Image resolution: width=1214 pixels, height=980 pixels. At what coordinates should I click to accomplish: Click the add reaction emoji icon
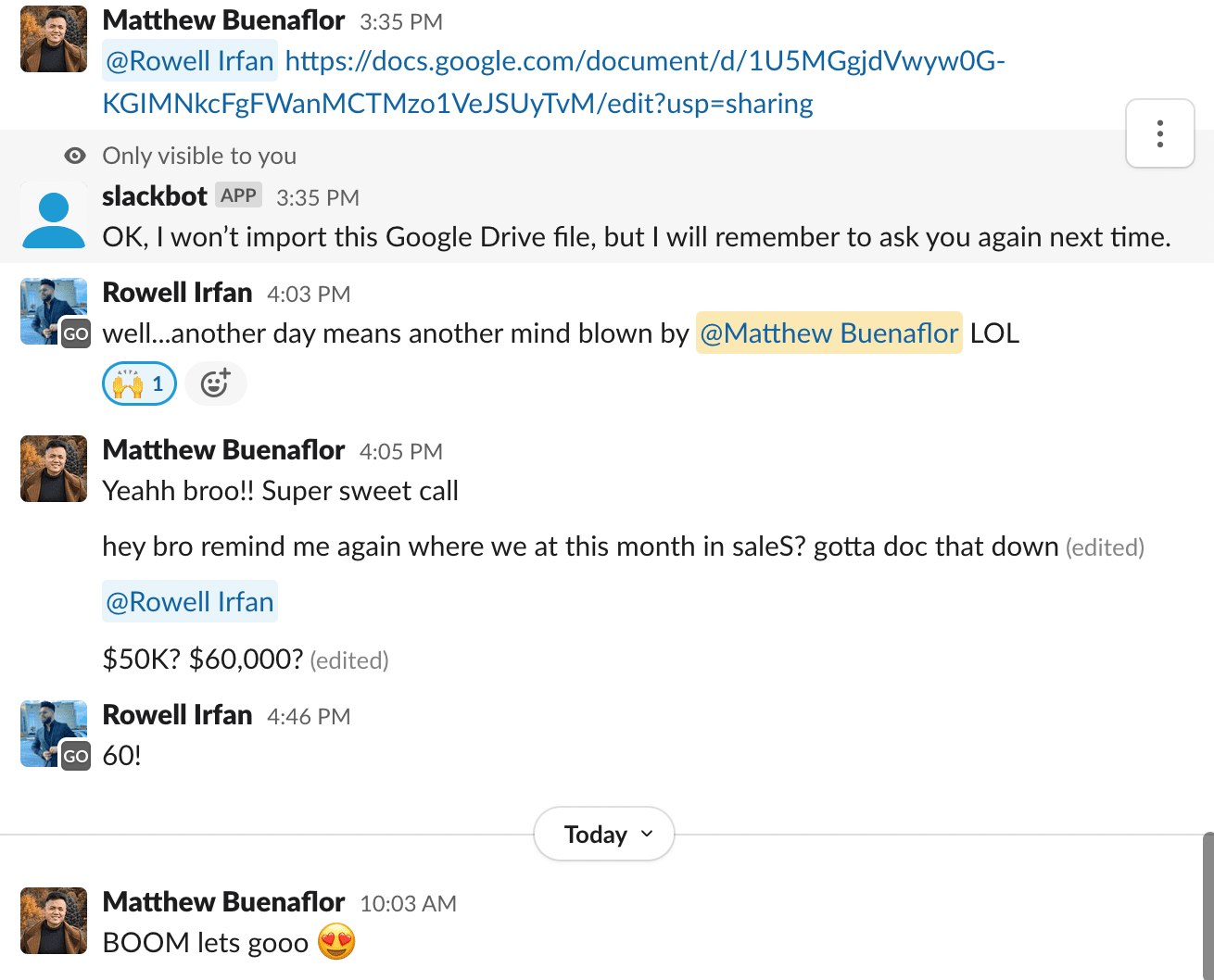click(215, 383)
